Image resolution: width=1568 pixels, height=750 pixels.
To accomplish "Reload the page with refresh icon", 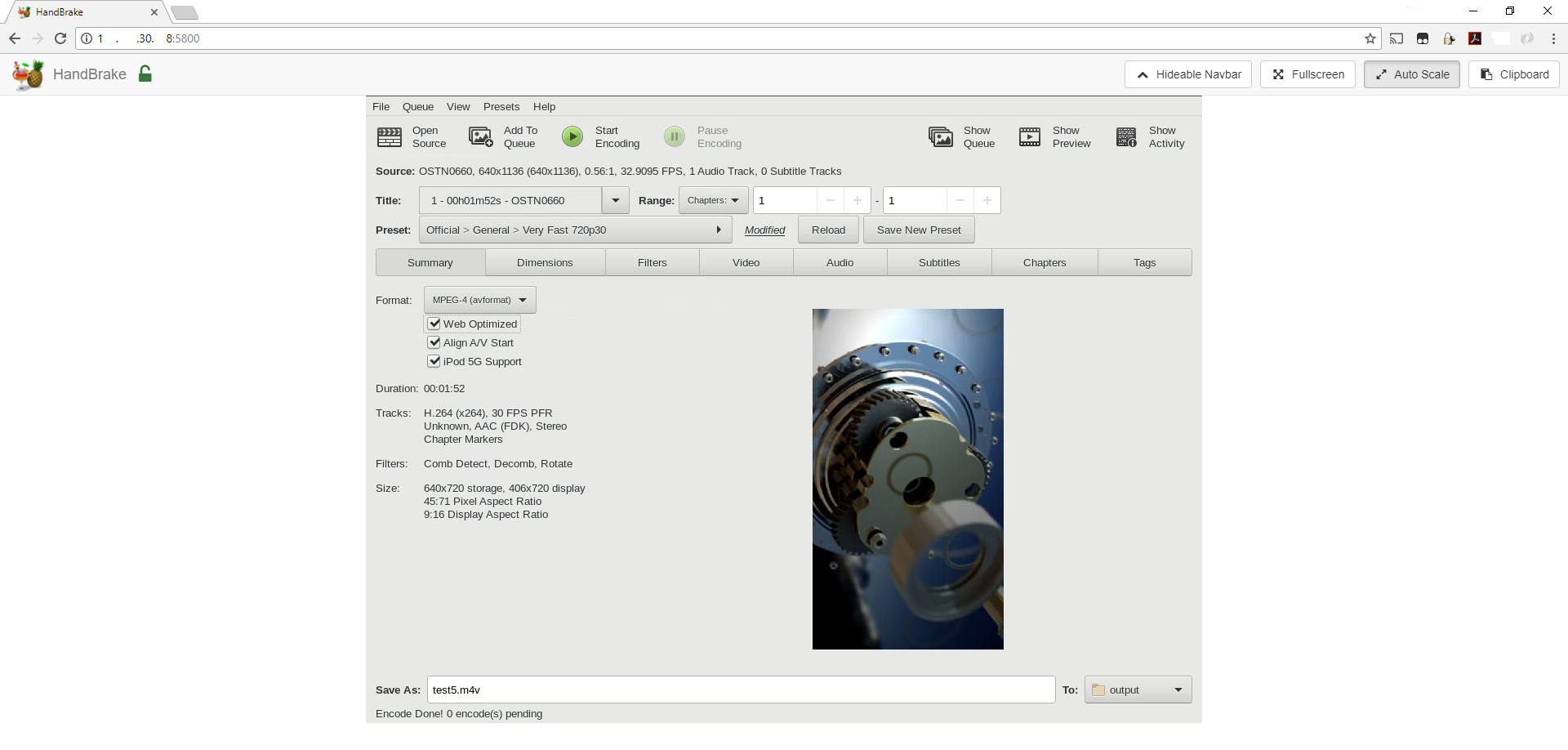I will click(60, 38).
